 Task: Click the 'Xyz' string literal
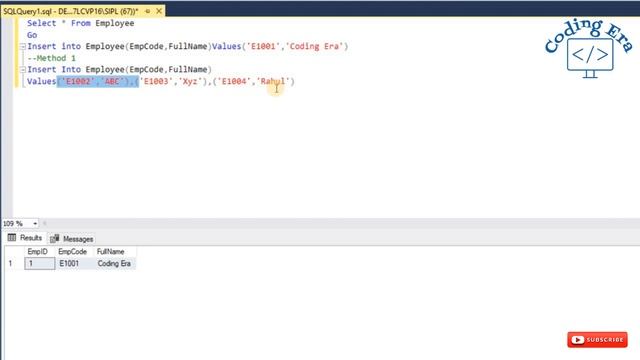pyautogui.click(x=190, y=81)
